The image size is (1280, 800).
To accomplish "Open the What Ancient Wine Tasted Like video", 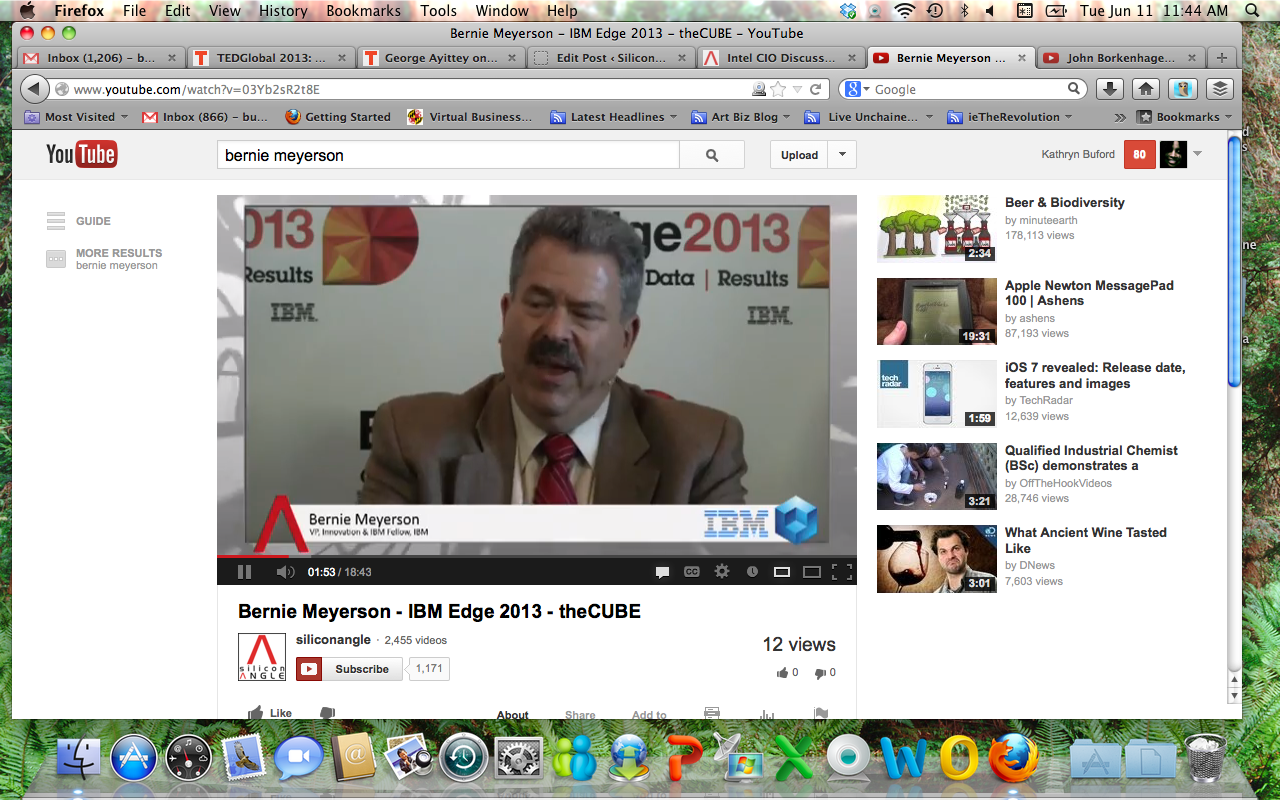I will tap(1086, 540).
